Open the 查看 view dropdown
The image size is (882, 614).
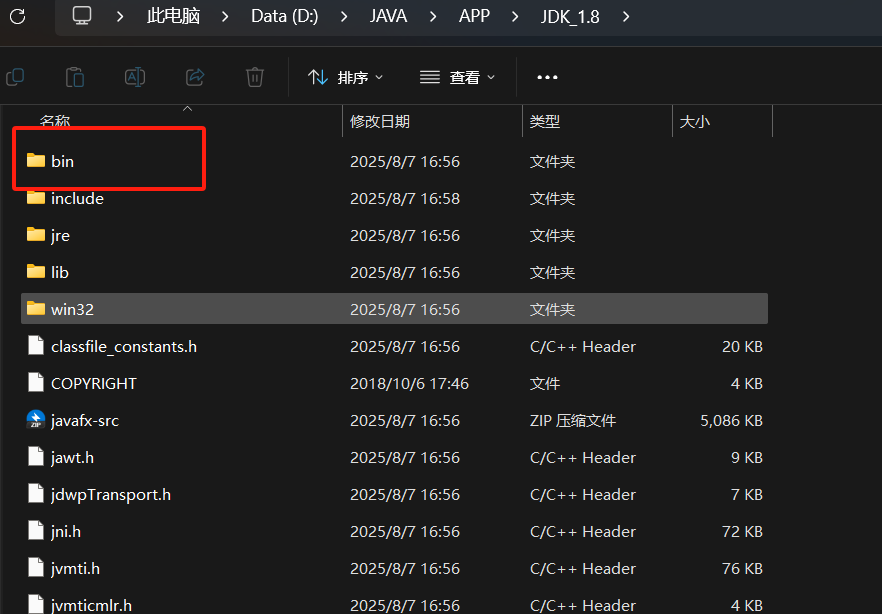click(x=457, y=77)
